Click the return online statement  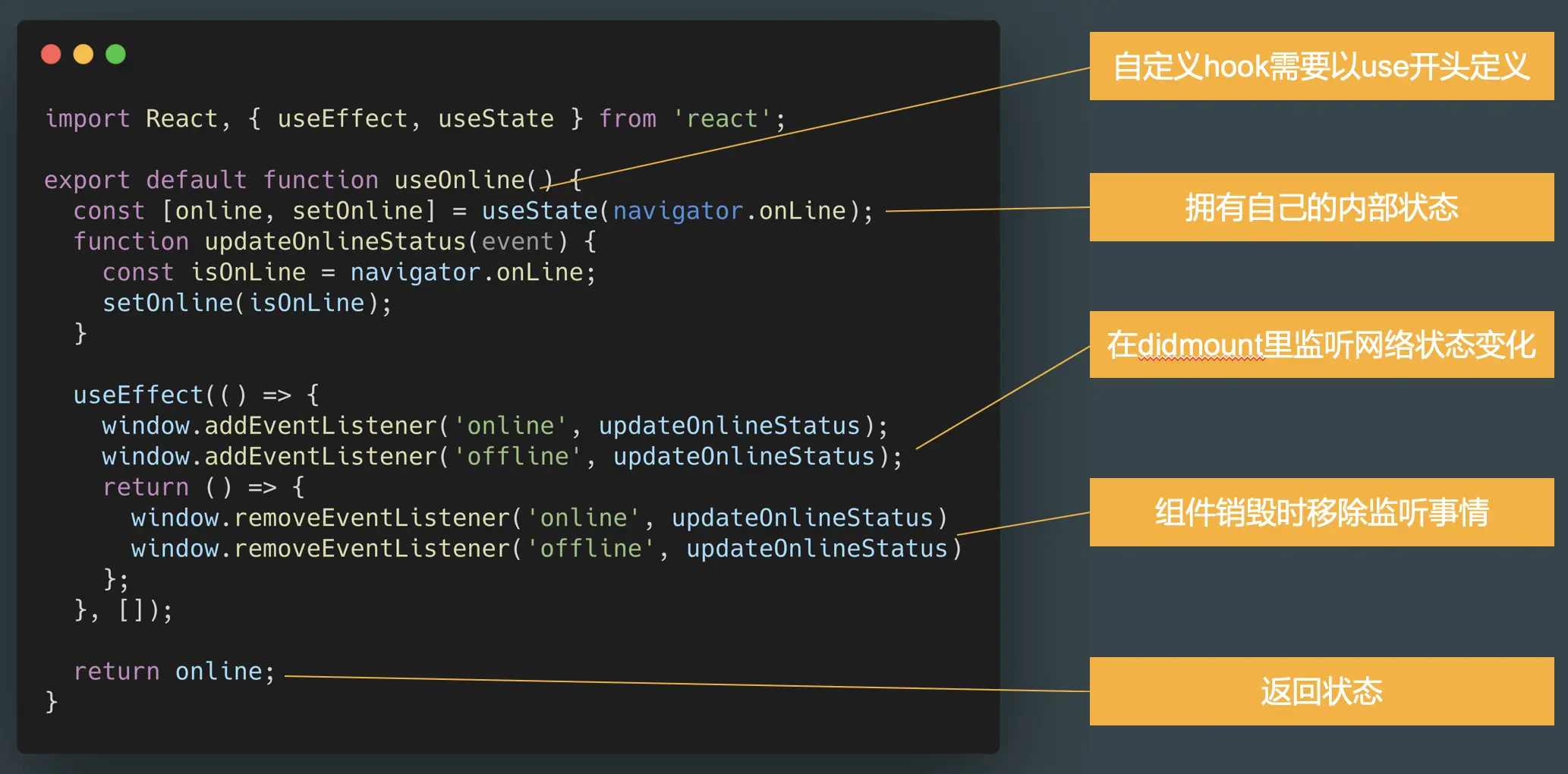coord(173,670)
